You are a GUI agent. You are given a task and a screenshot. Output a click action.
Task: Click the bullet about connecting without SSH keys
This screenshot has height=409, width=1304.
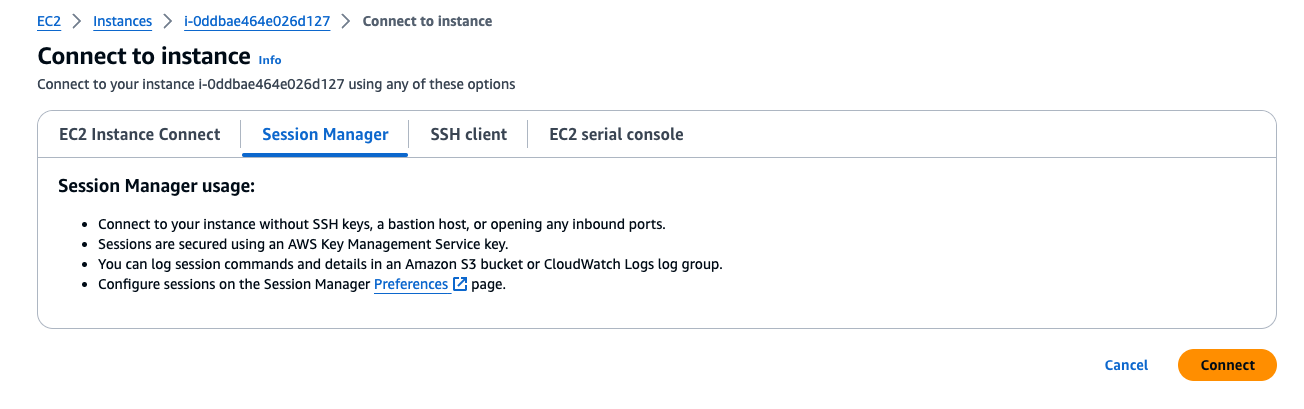tap(381, 224)
